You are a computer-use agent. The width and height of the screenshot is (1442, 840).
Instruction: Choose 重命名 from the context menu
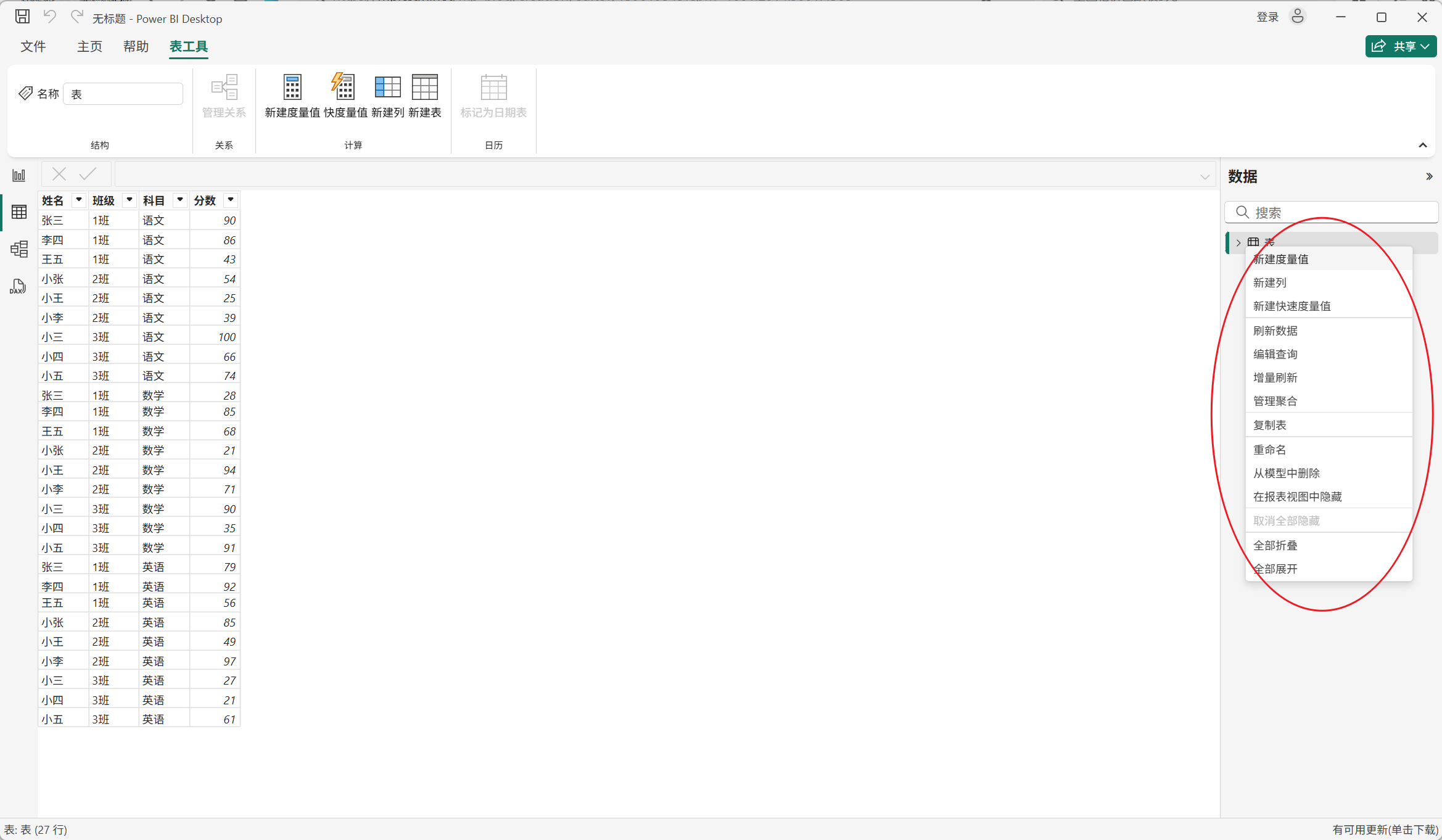click(x=1269, y=450)
